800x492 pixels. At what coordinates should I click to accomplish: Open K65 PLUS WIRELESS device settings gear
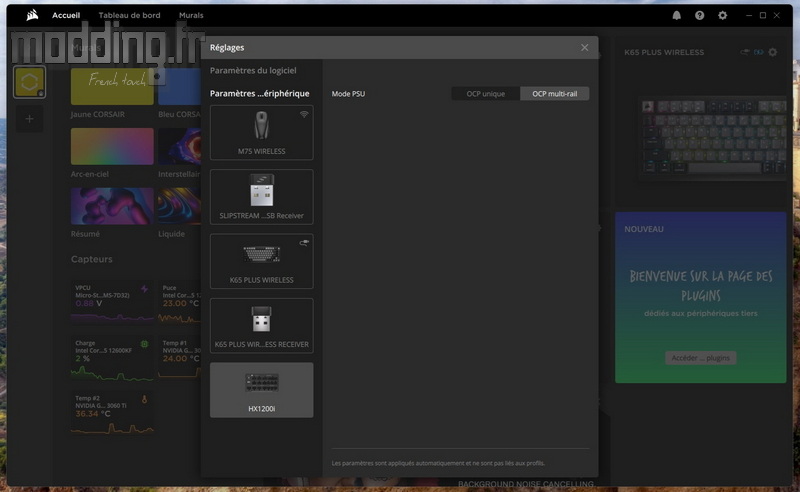(773, 52)
